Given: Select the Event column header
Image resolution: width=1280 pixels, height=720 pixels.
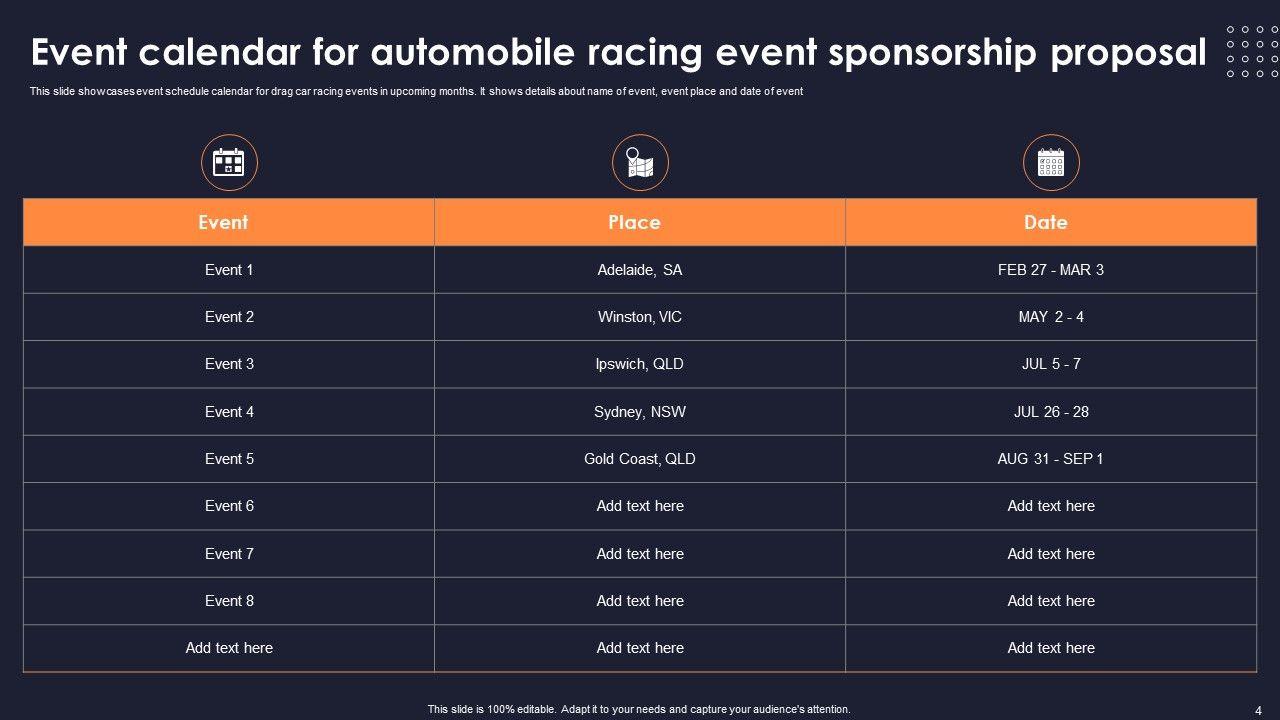Looking at the screenshot, I should tap(223, 222).
